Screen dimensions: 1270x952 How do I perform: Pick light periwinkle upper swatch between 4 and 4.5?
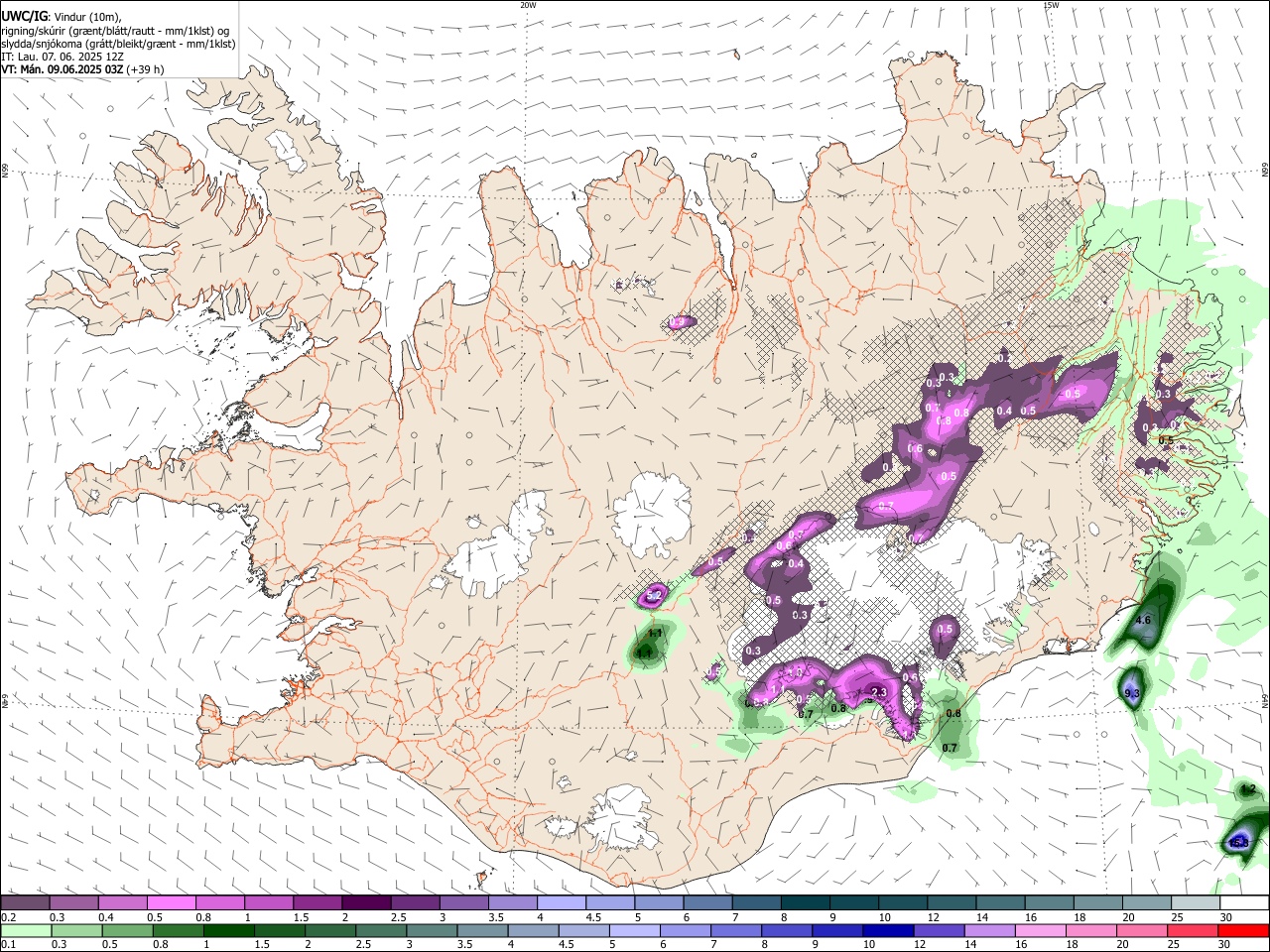[562, 903]
